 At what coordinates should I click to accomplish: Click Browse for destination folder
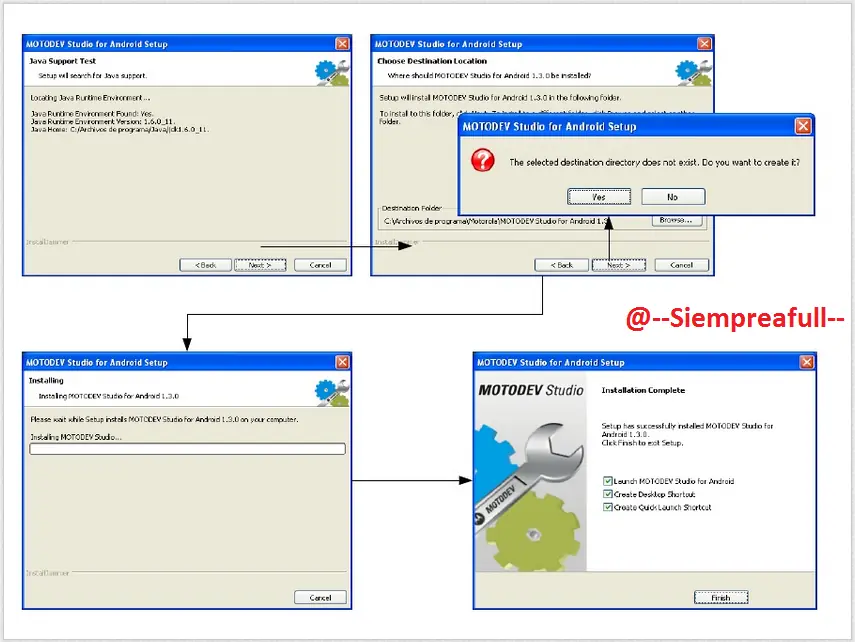[676, 220]
